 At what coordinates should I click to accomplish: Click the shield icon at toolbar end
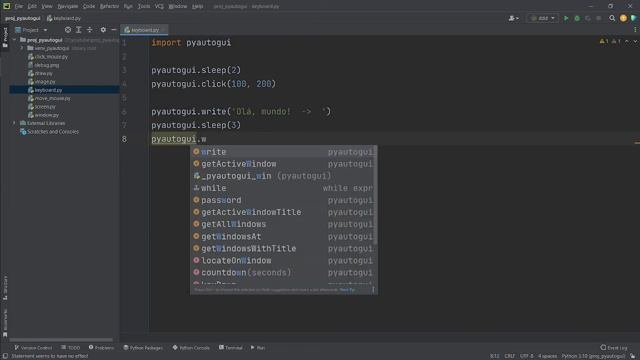(x=633, y=18)
